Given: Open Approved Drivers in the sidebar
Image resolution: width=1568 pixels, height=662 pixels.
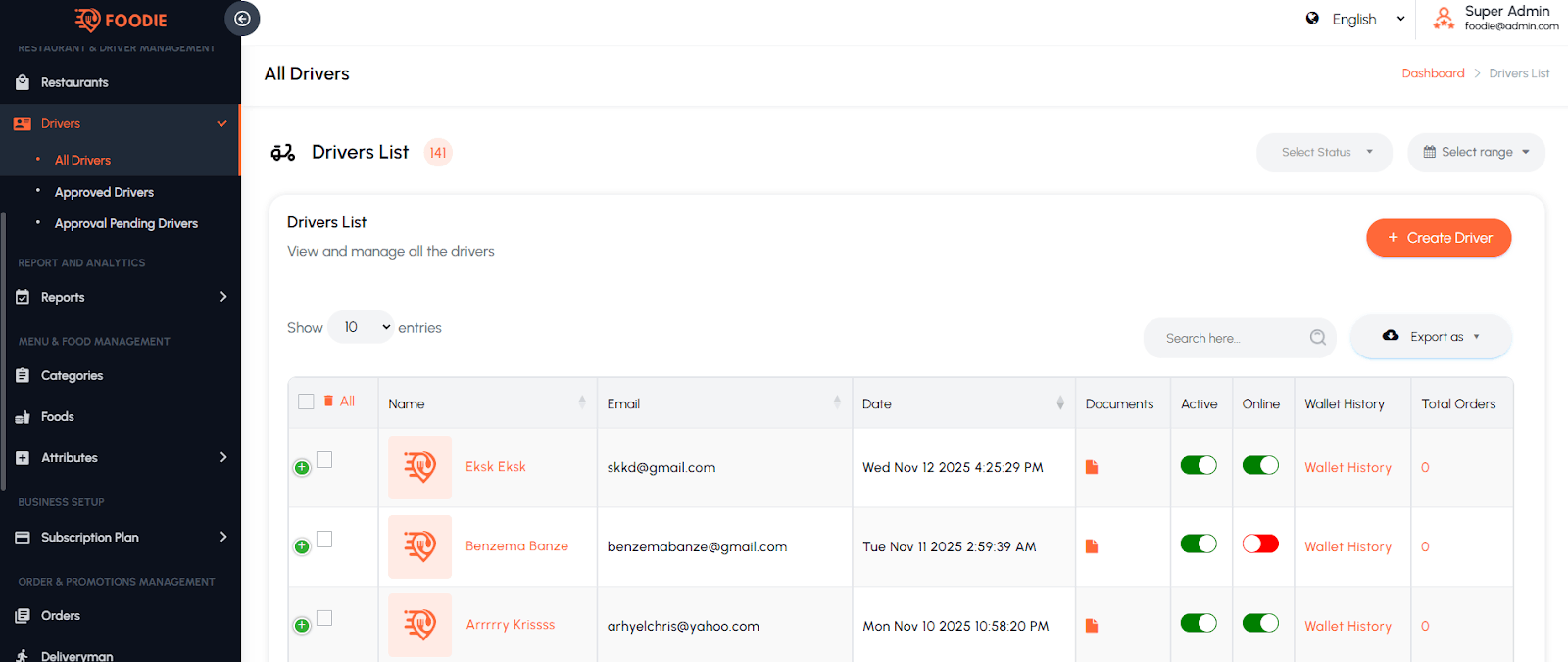Looking at the screenshot, I should click(104, 192).
